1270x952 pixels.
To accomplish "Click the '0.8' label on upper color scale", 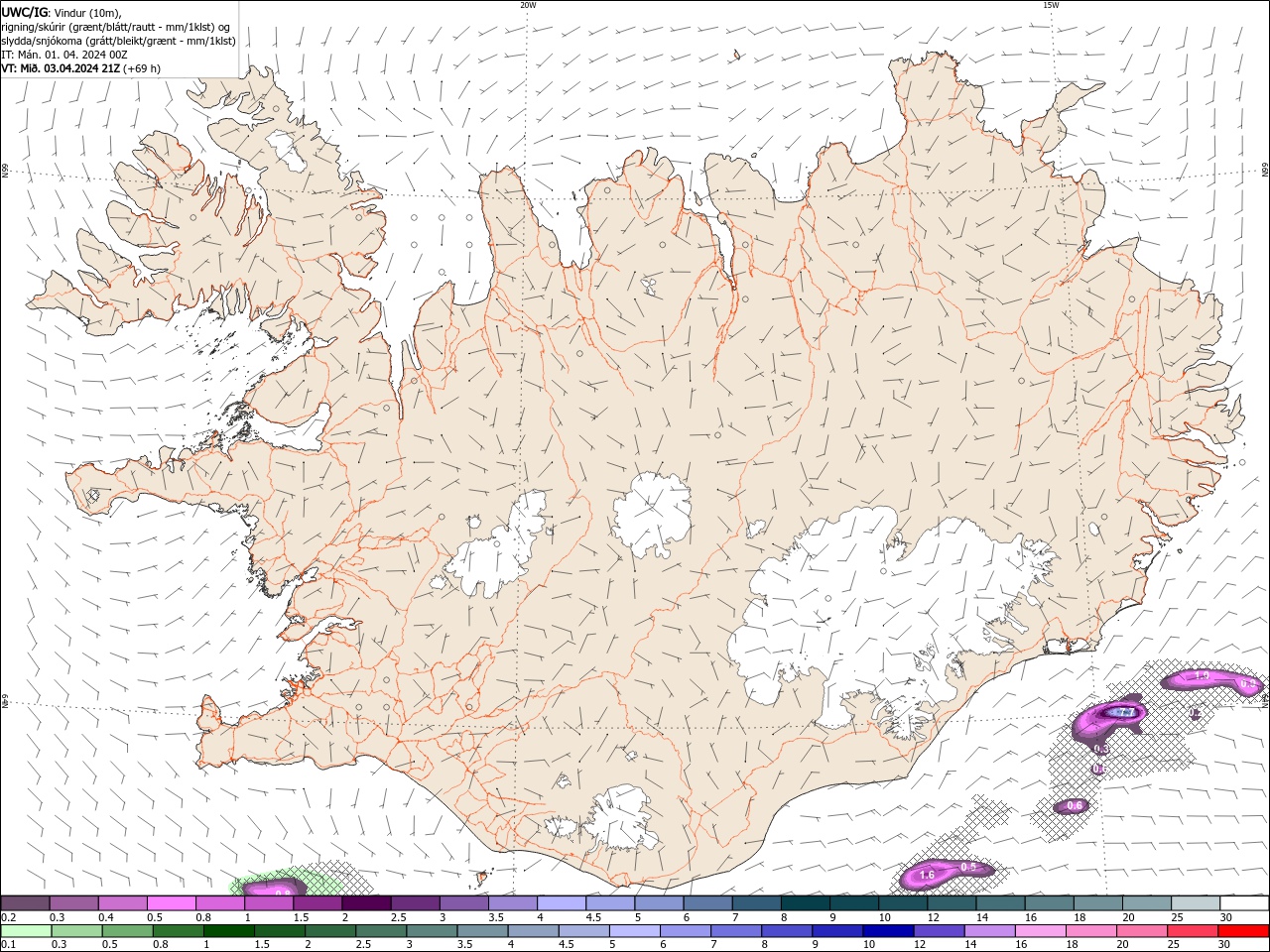I will 202,917.
